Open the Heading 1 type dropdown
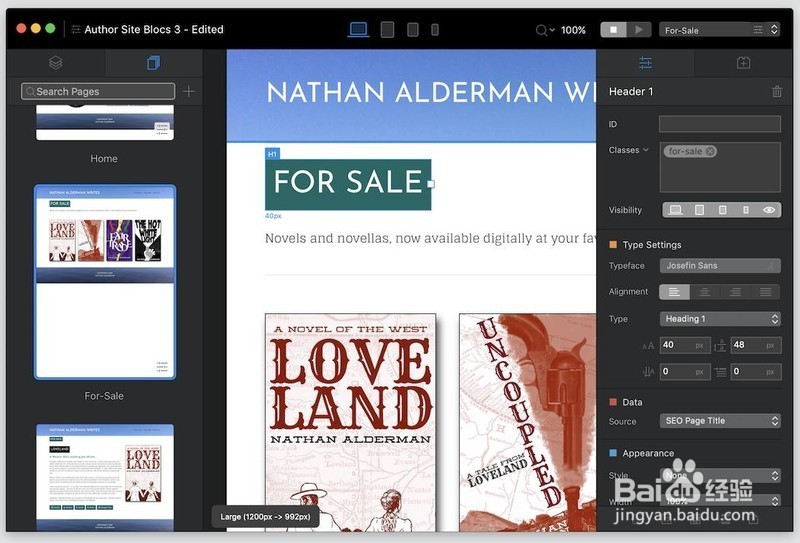Screen dimensions: 800x543 [720, 319]
